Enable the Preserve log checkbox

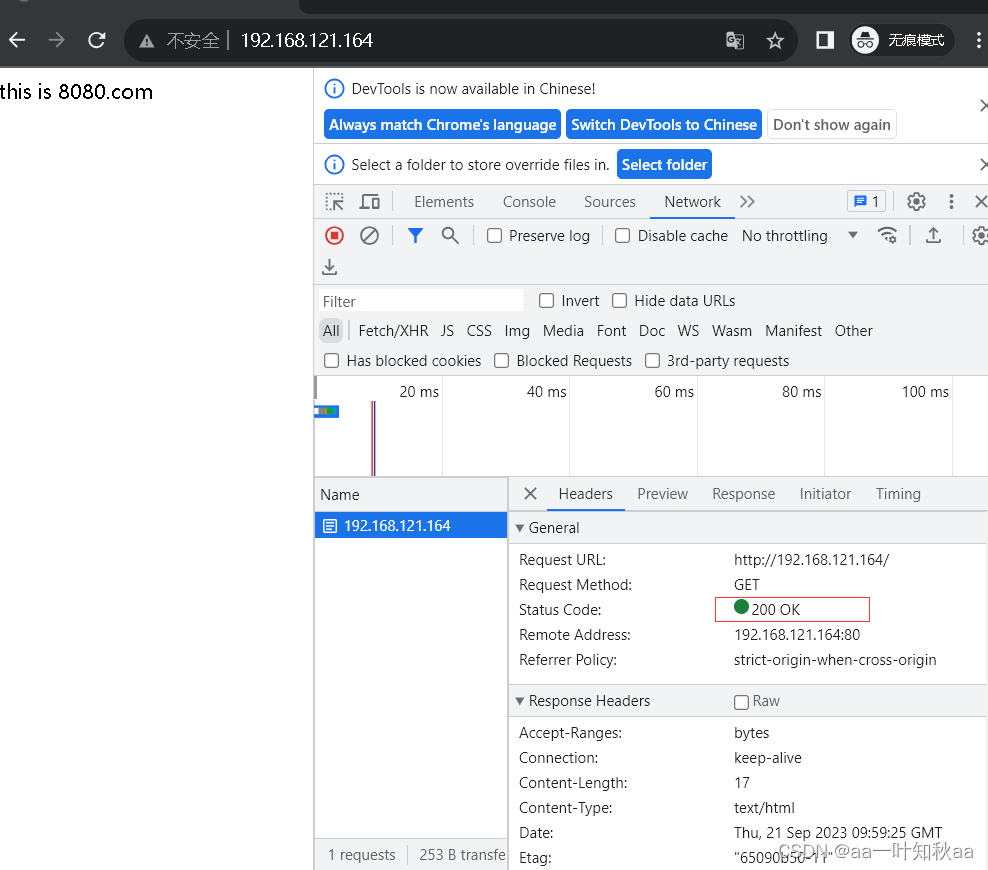(495, 236)
